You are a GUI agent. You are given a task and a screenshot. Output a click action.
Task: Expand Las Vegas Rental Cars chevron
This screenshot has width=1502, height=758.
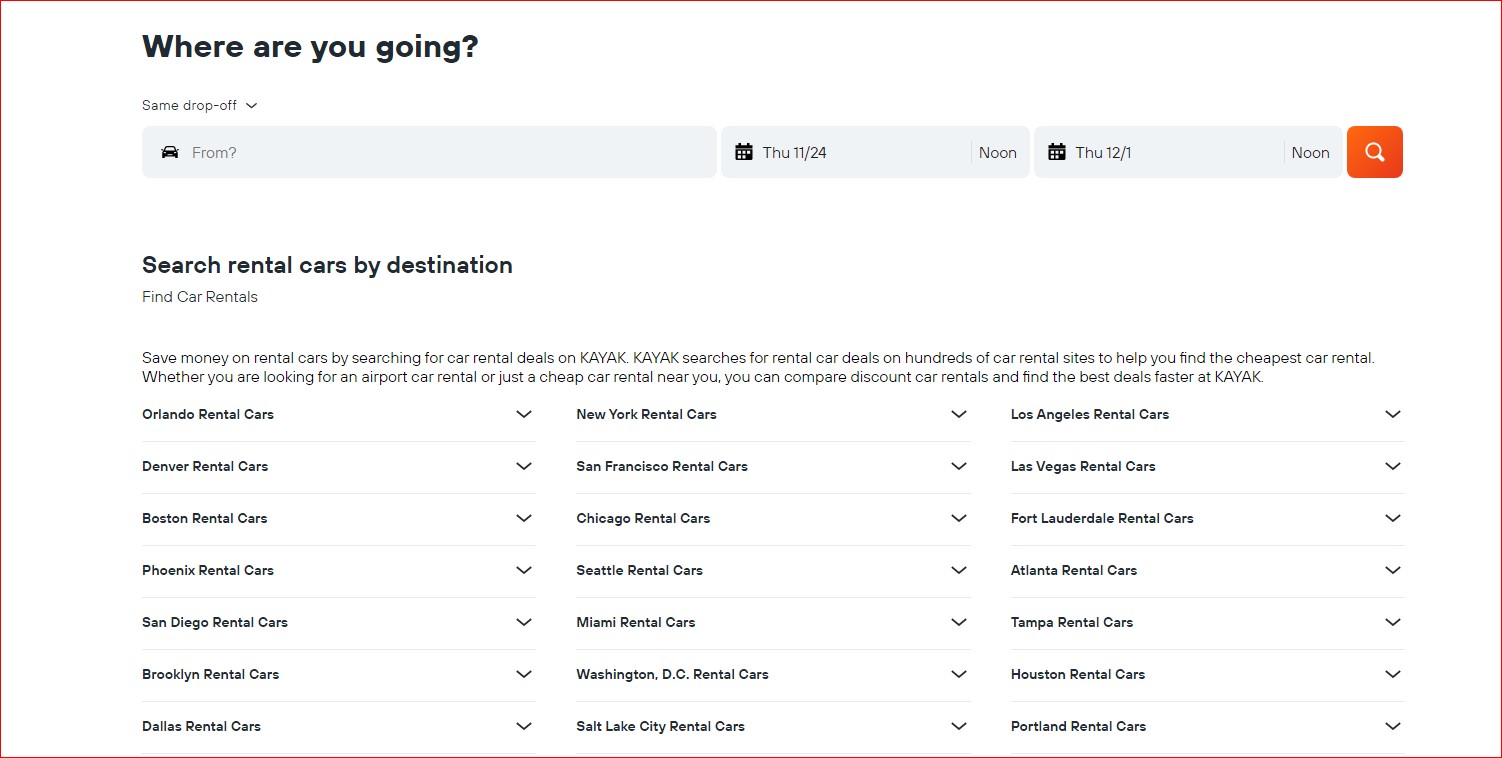[1393, 466]
